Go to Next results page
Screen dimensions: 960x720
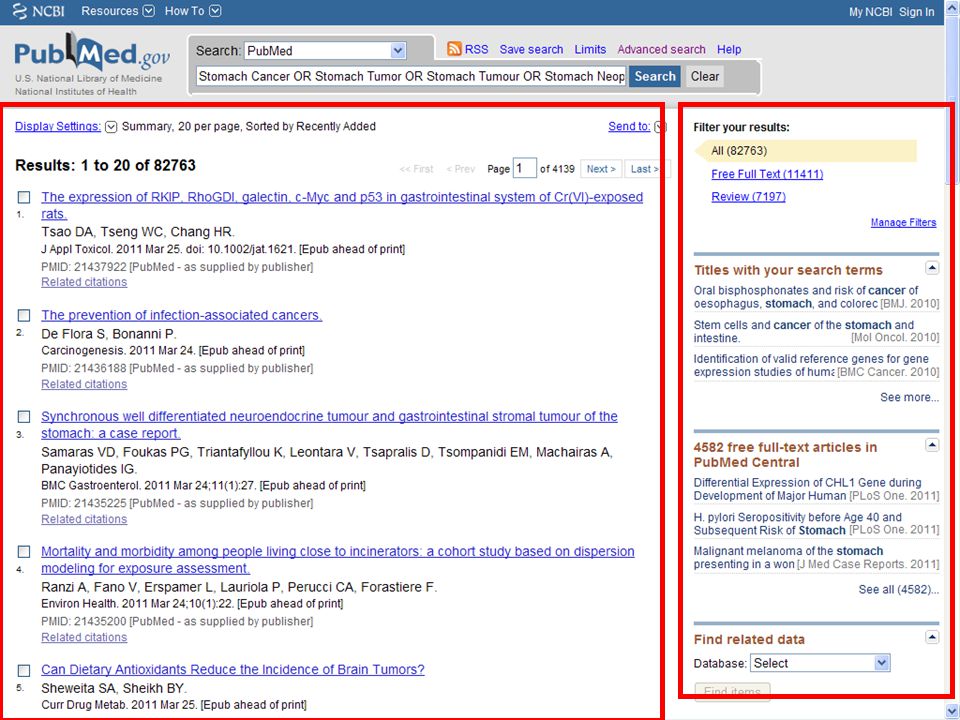coord(601,169)
